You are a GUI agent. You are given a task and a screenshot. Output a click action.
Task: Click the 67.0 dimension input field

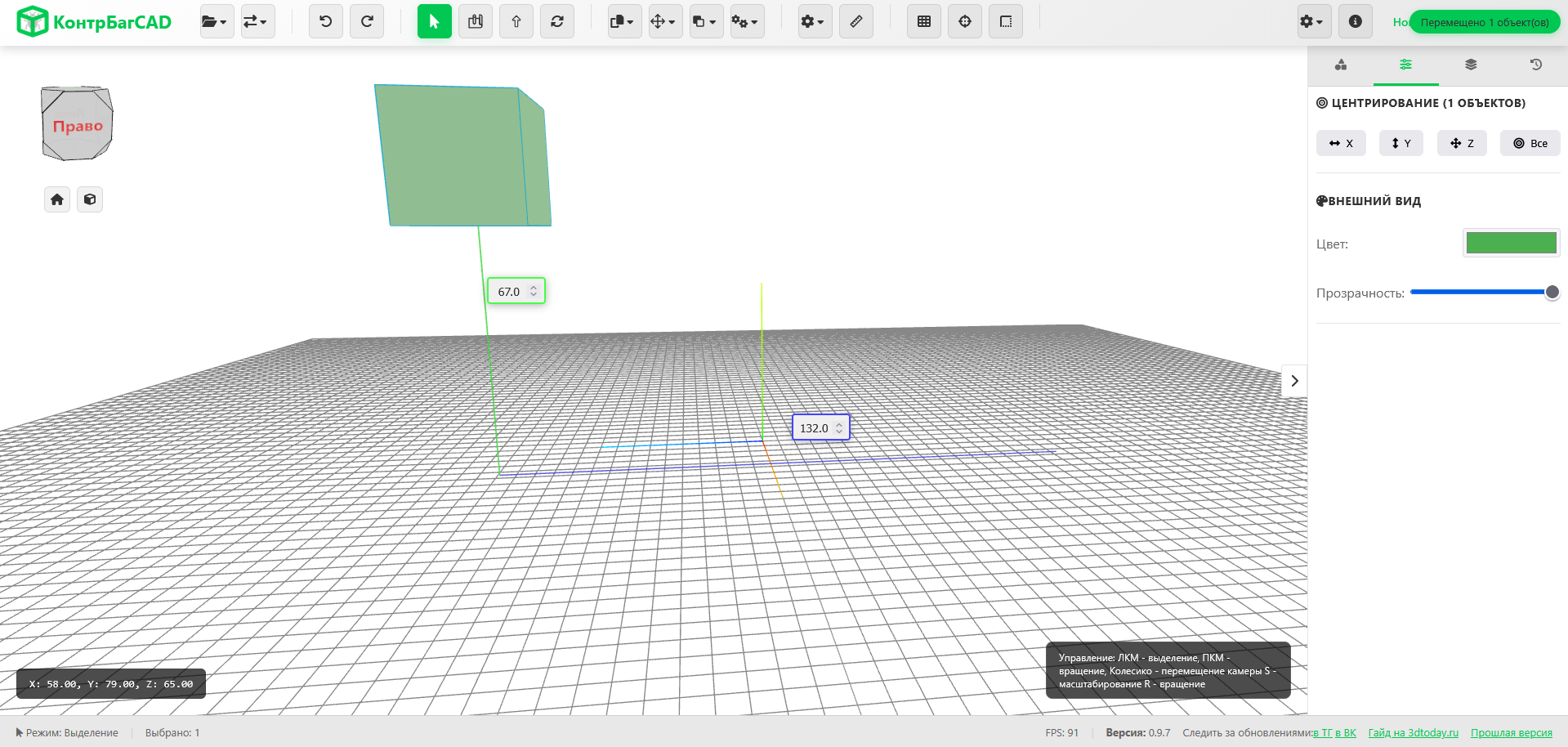click(x=510, y=292)
